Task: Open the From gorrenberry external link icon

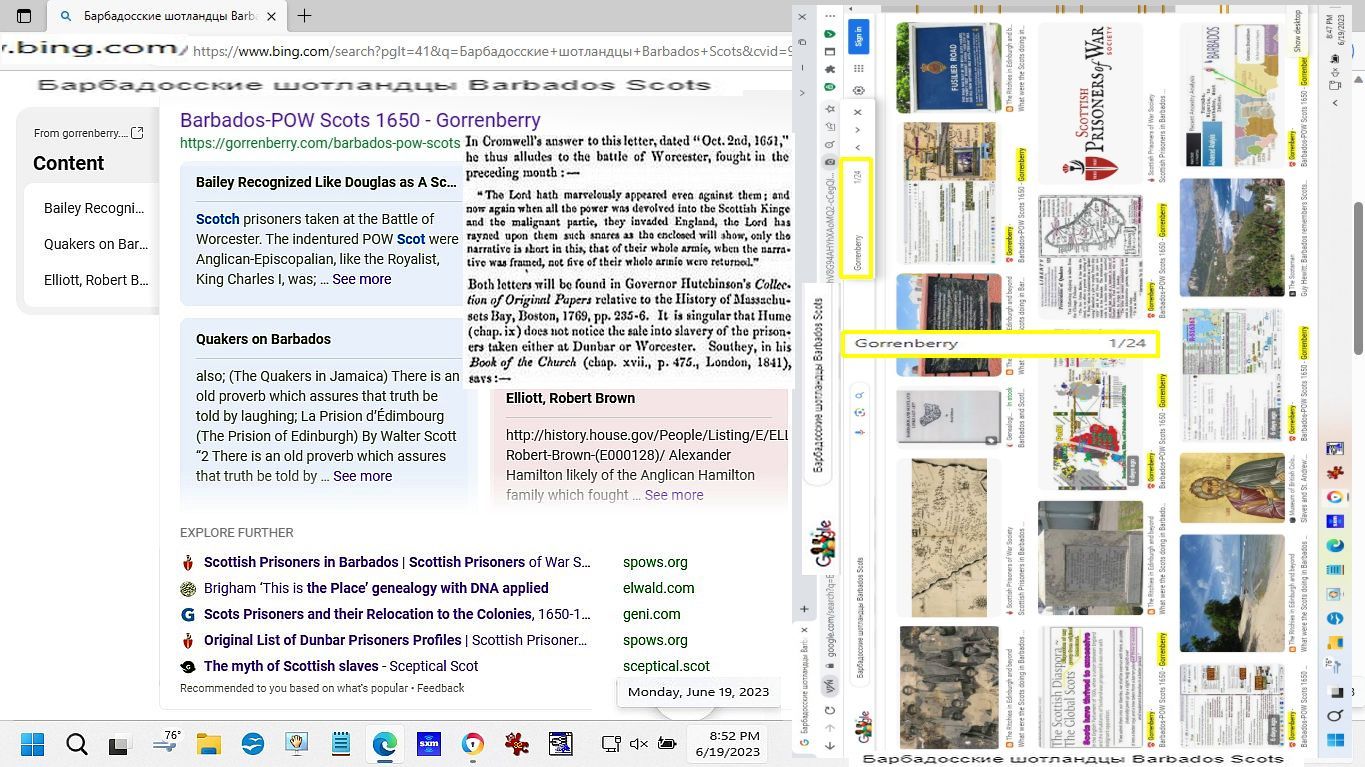Action: 138,133
